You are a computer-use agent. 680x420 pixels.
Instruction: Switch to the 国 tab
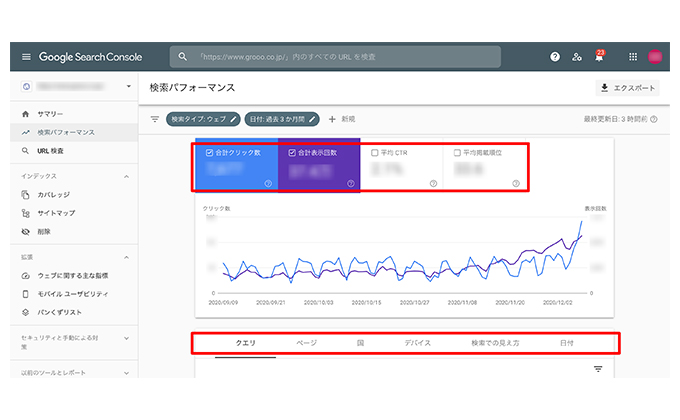(x=360, y=343)
